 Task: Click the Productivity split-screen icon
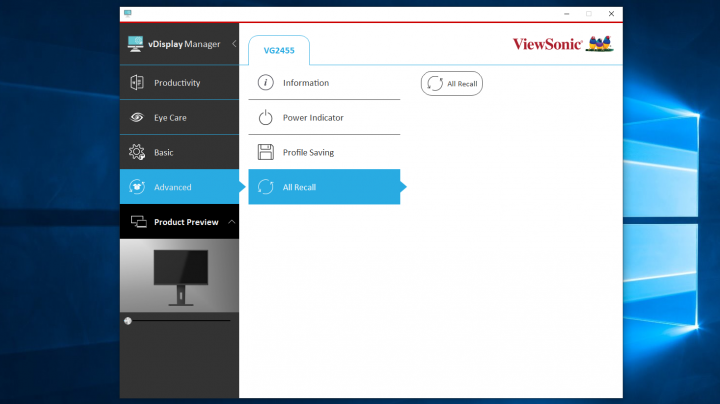tap(137, 83)
